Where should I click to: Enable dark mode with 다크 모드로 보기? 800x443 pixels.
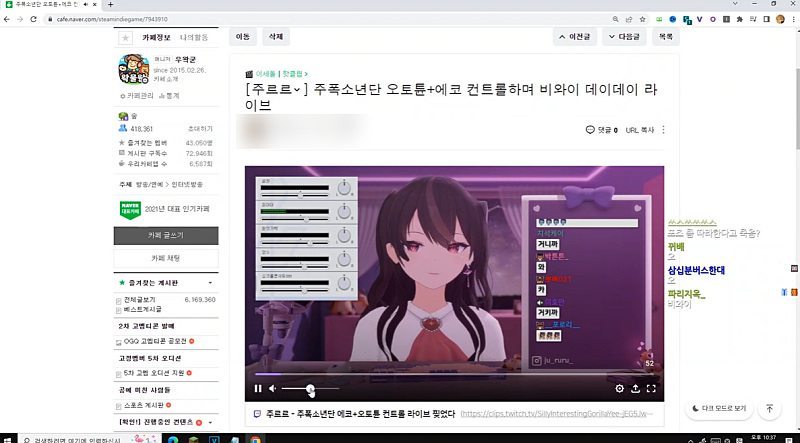pos(719,408)
